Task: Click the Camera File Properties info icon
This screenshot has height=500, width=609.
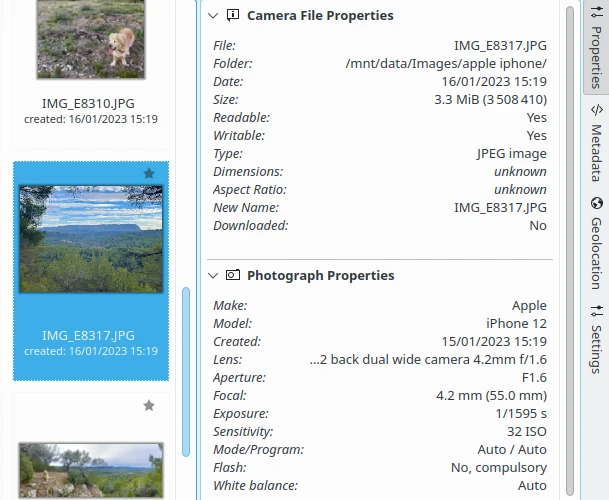Action: tap(232, 16)
